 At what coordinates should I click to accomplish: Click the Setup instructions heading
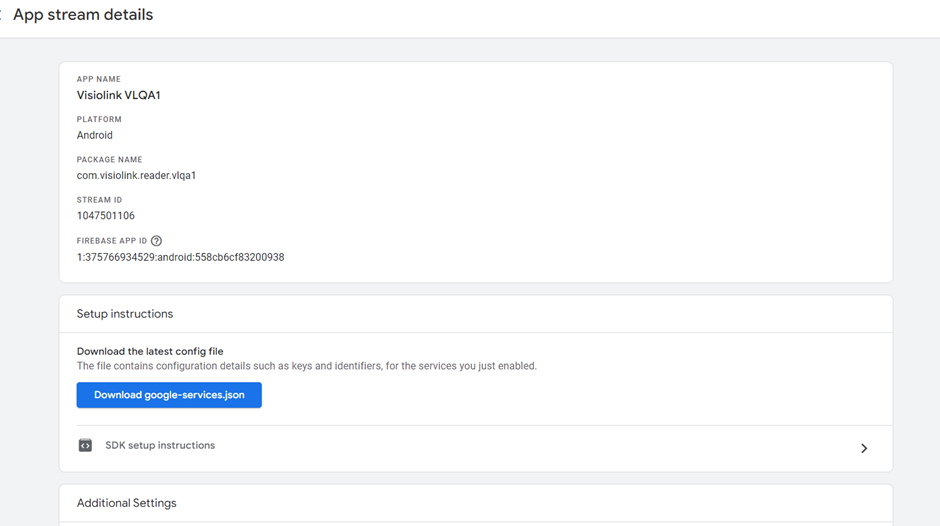click(x=125, y=314)
